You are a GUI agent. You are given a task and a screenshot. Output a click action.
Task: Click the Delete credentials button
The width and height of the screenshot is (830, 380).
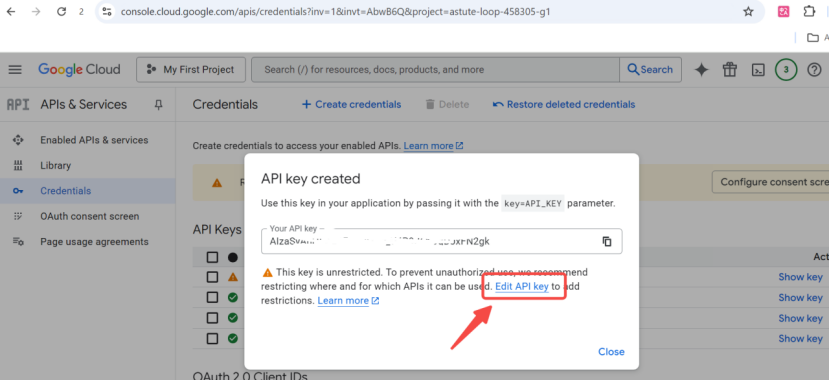pyautogui.click(x=447, y=104)
